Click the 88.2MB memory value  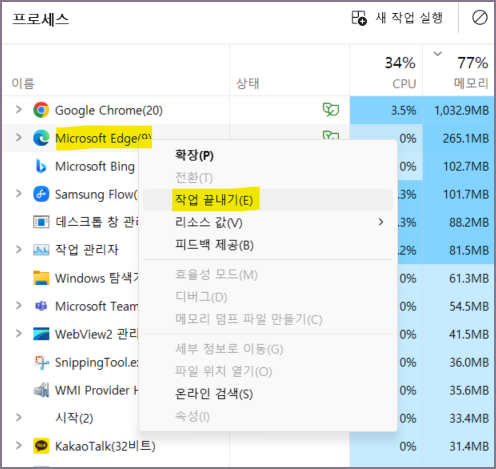469,222
